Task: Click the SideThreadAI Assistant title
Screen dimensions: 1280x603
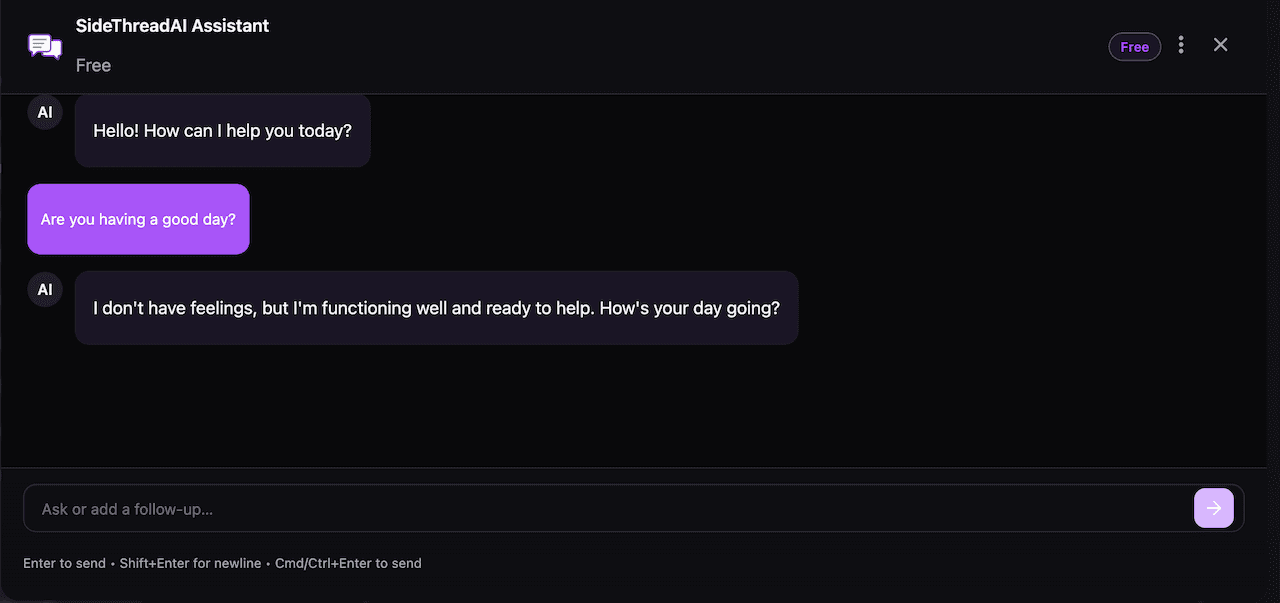Action: coord(172,26)
